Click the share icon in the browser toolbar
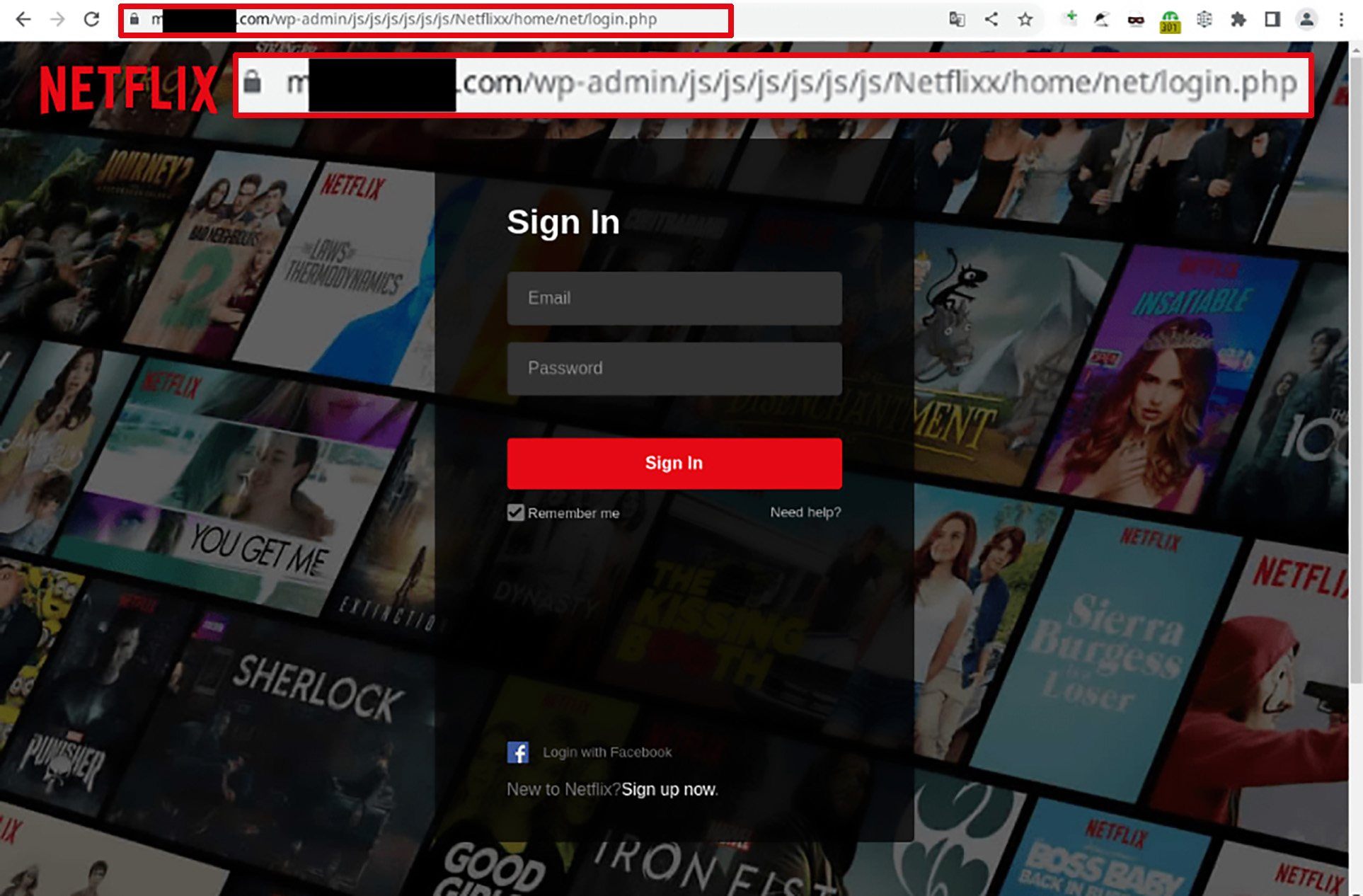 tap(991, 20)
